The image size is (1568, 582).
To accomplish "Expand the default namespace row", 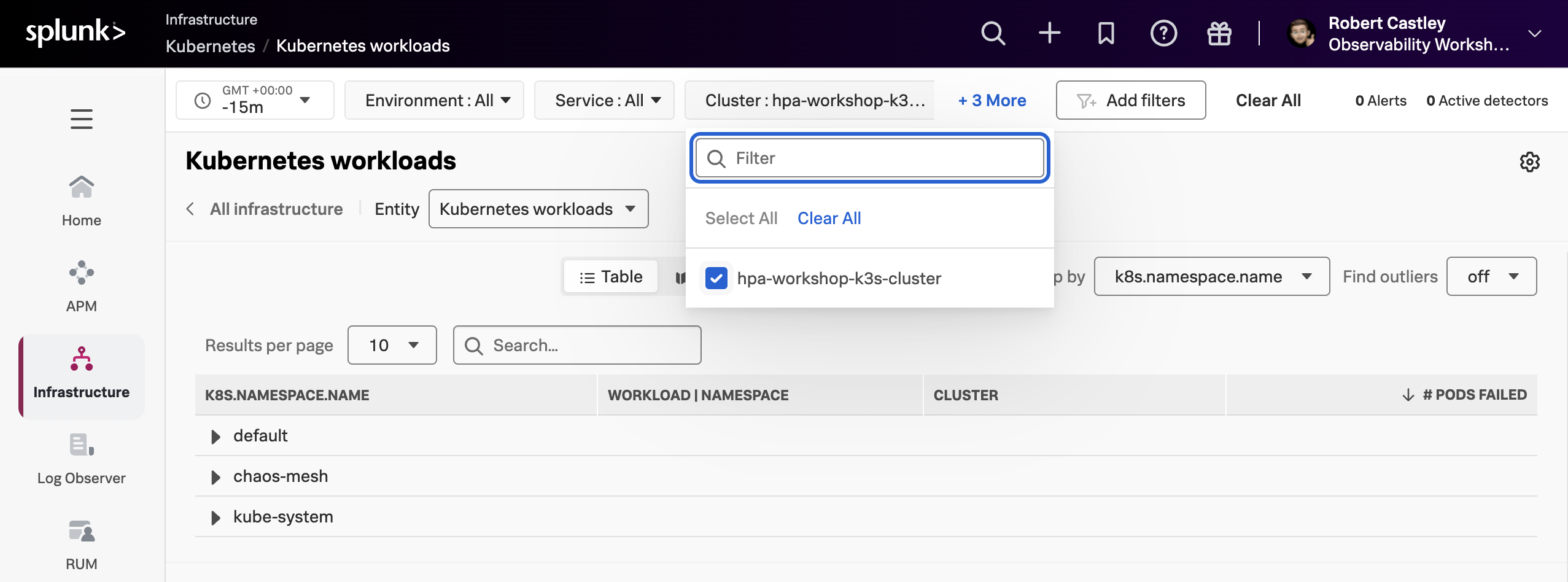I will (x=215, y=436).
